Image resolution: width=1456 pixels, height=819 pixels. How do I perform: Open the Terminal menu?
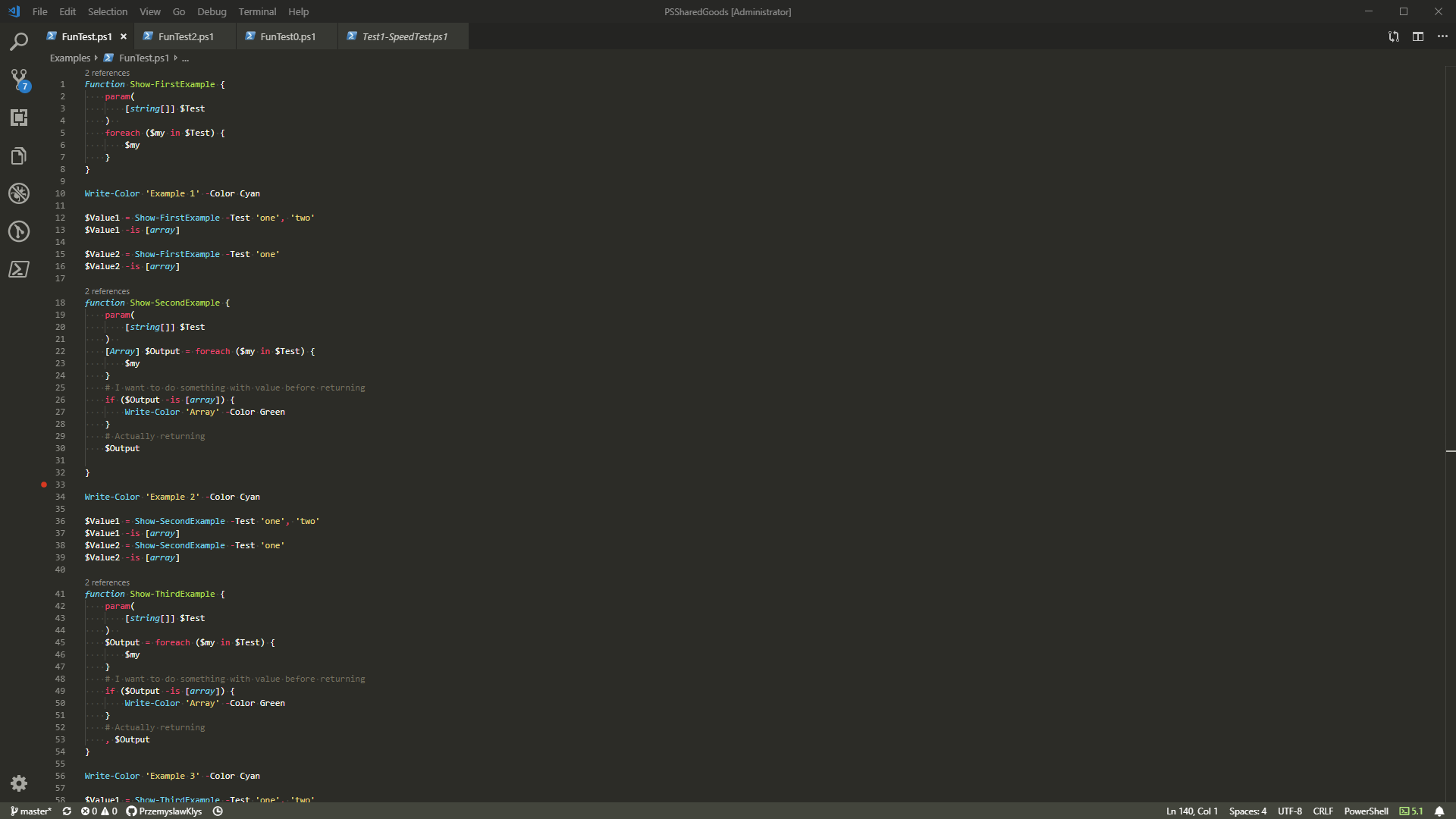[x=256, y=11]
